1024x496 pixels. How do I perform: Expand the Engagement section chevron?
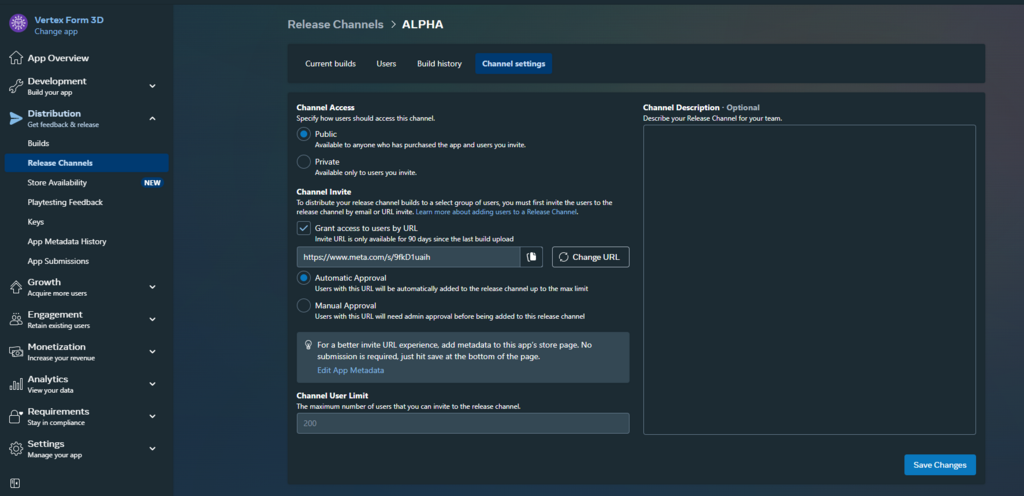152,320
